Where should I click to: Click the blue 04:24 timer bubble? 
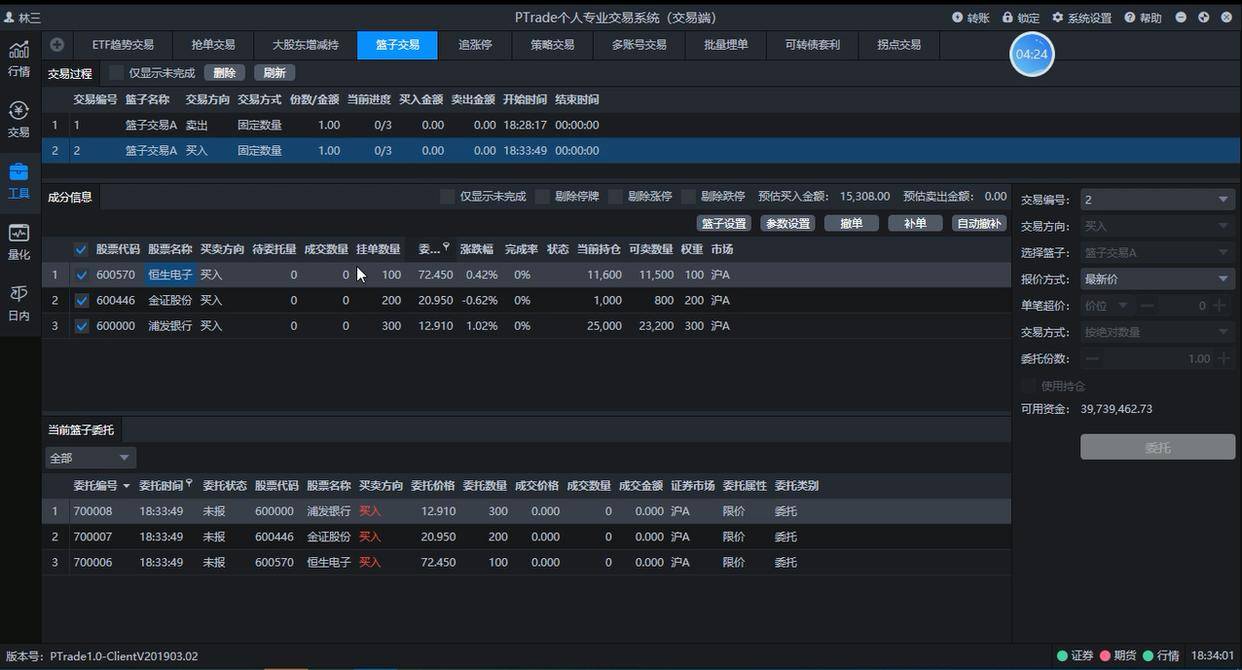pos(1032,54)
